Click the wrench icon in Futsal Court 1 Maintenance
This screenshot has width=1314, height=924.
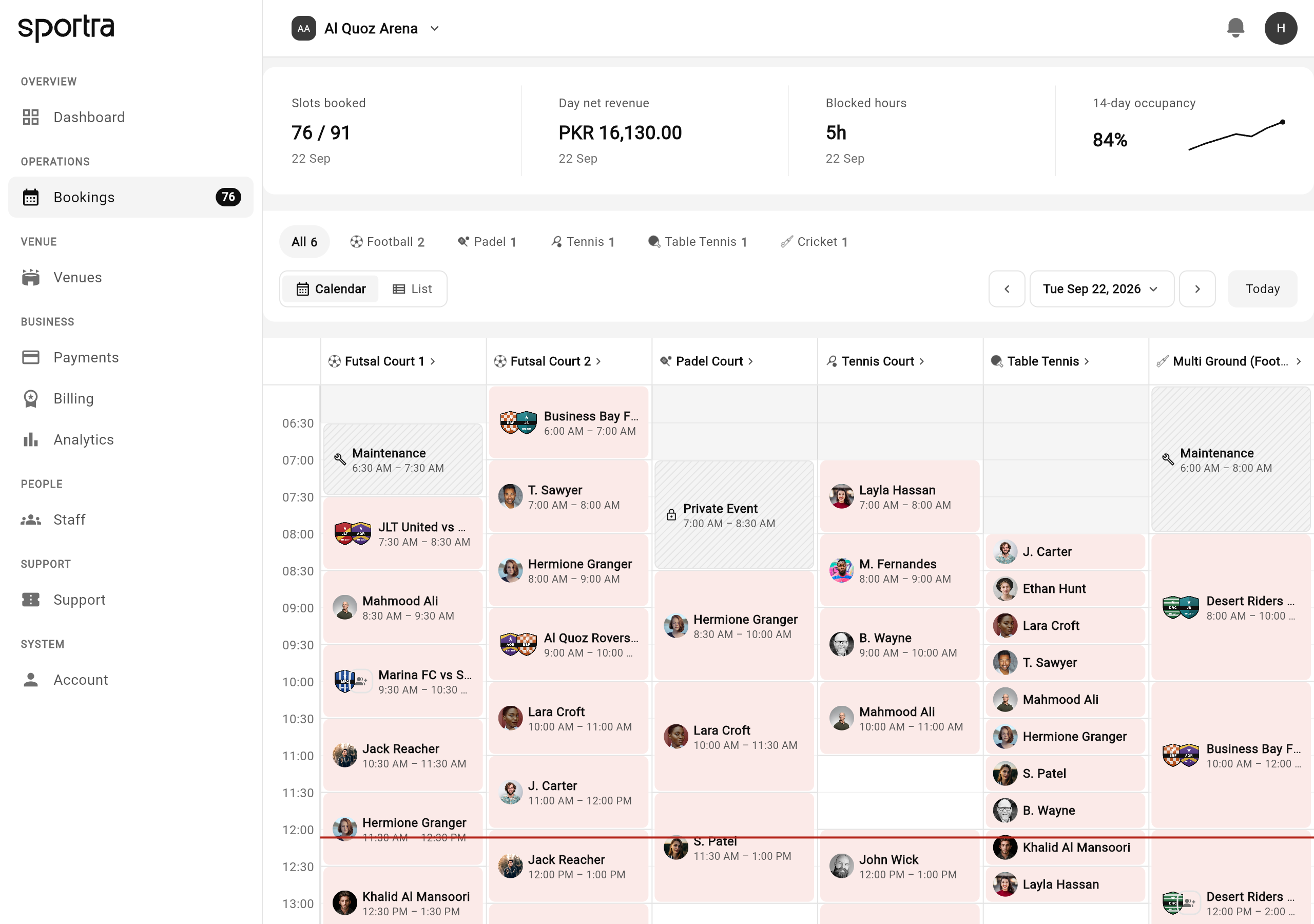tap(340, 459)
